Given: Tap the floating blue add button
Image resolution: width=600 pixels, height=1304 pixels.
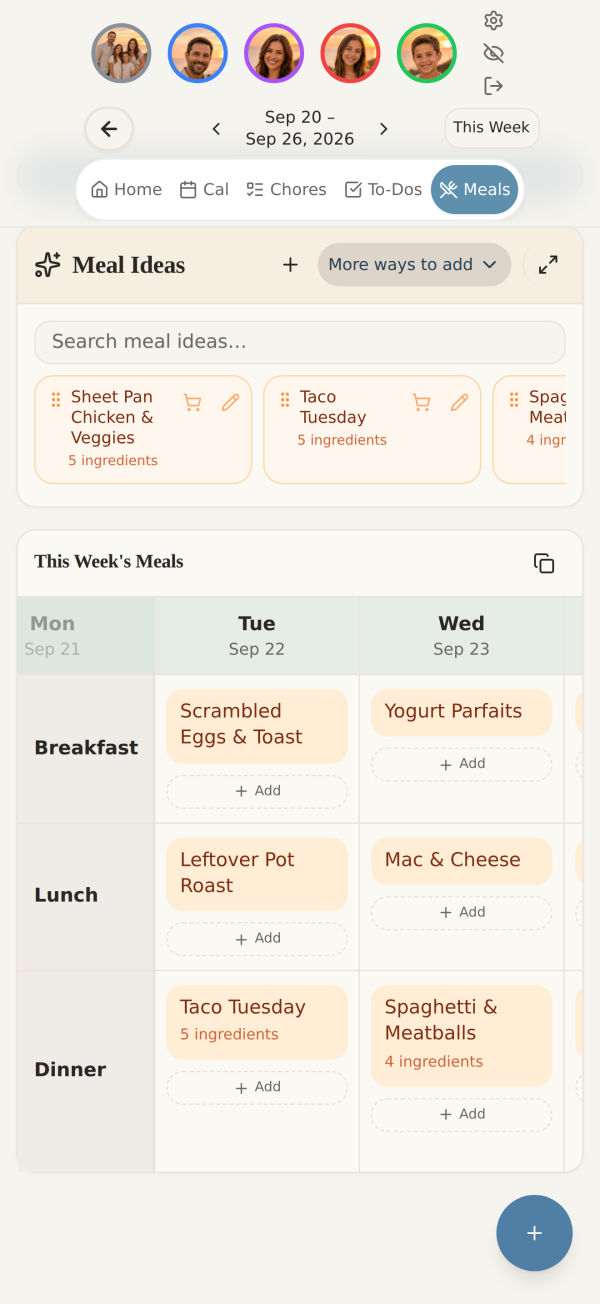Looking at the screenshot, I should [x=534, y=1233].
